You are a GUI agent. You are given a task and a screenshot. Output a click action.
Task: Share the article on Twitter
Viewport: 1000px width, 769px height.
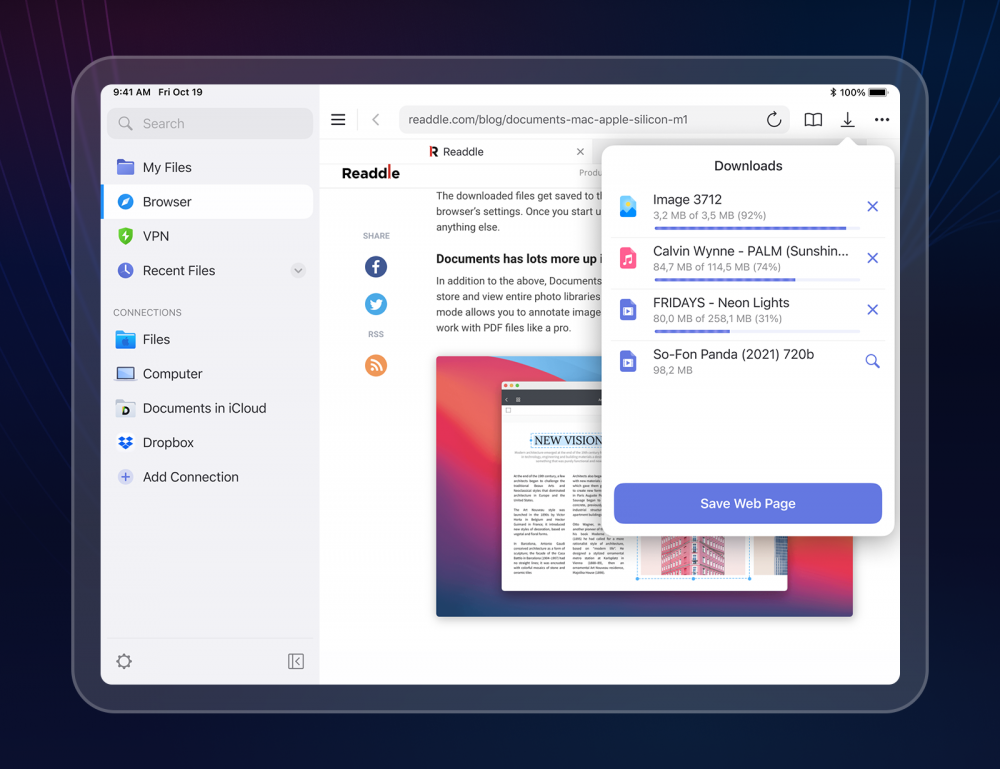[x=376, y=304]
